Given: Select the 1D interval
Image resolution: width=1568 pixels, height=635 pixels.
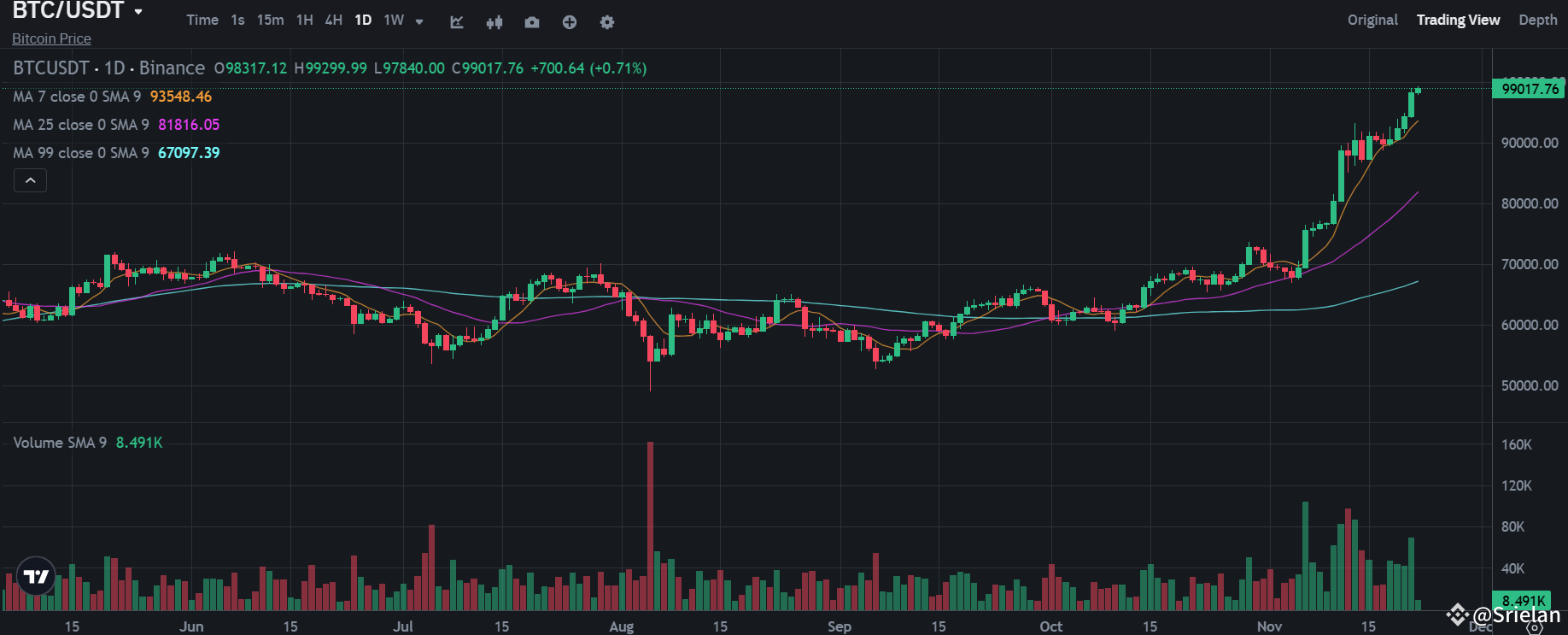Looking at the screenshot, I should pyautogui.click(x=363, y=20).
